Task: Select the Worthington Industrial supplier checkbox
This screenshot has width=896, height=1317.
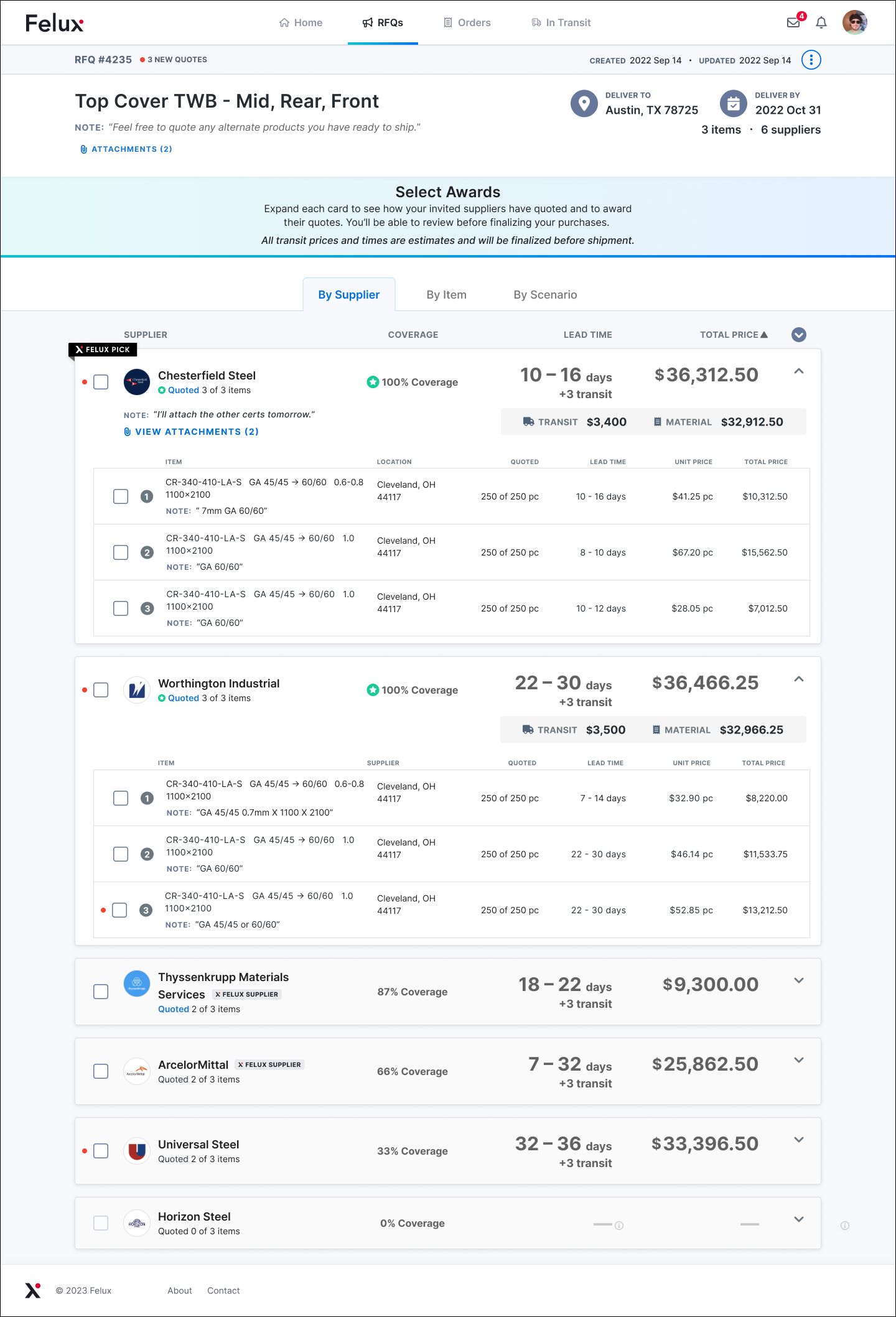Action: coord(101,690)
